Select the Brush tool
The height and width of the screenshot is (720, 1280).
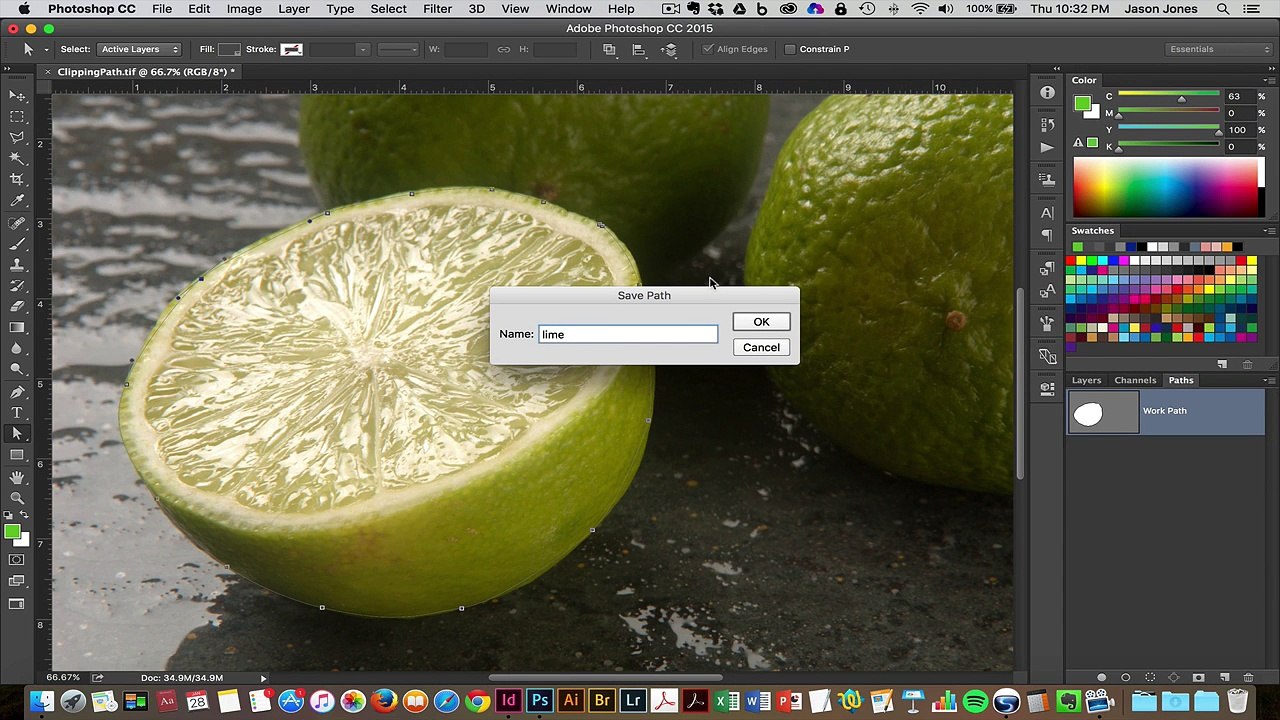17,245
